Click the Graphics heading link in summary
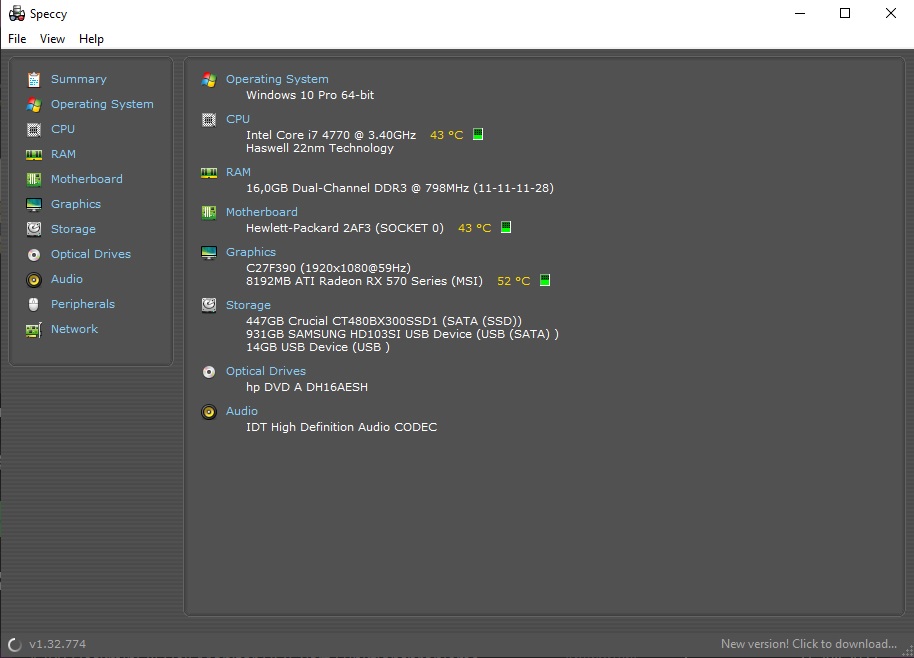 [251, 252]
